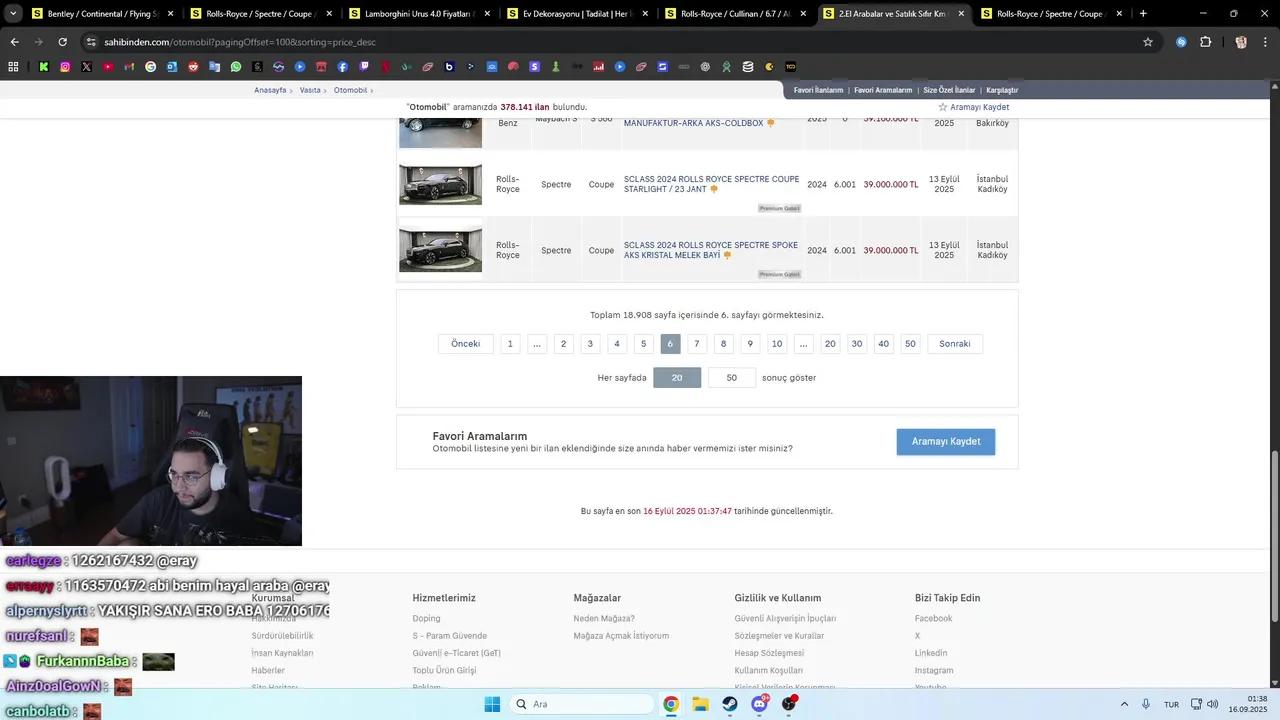1280x720 pixels.
Task: Open the Twitch bookmark icon
Action: pyautogui.click(x=364, y=67)
